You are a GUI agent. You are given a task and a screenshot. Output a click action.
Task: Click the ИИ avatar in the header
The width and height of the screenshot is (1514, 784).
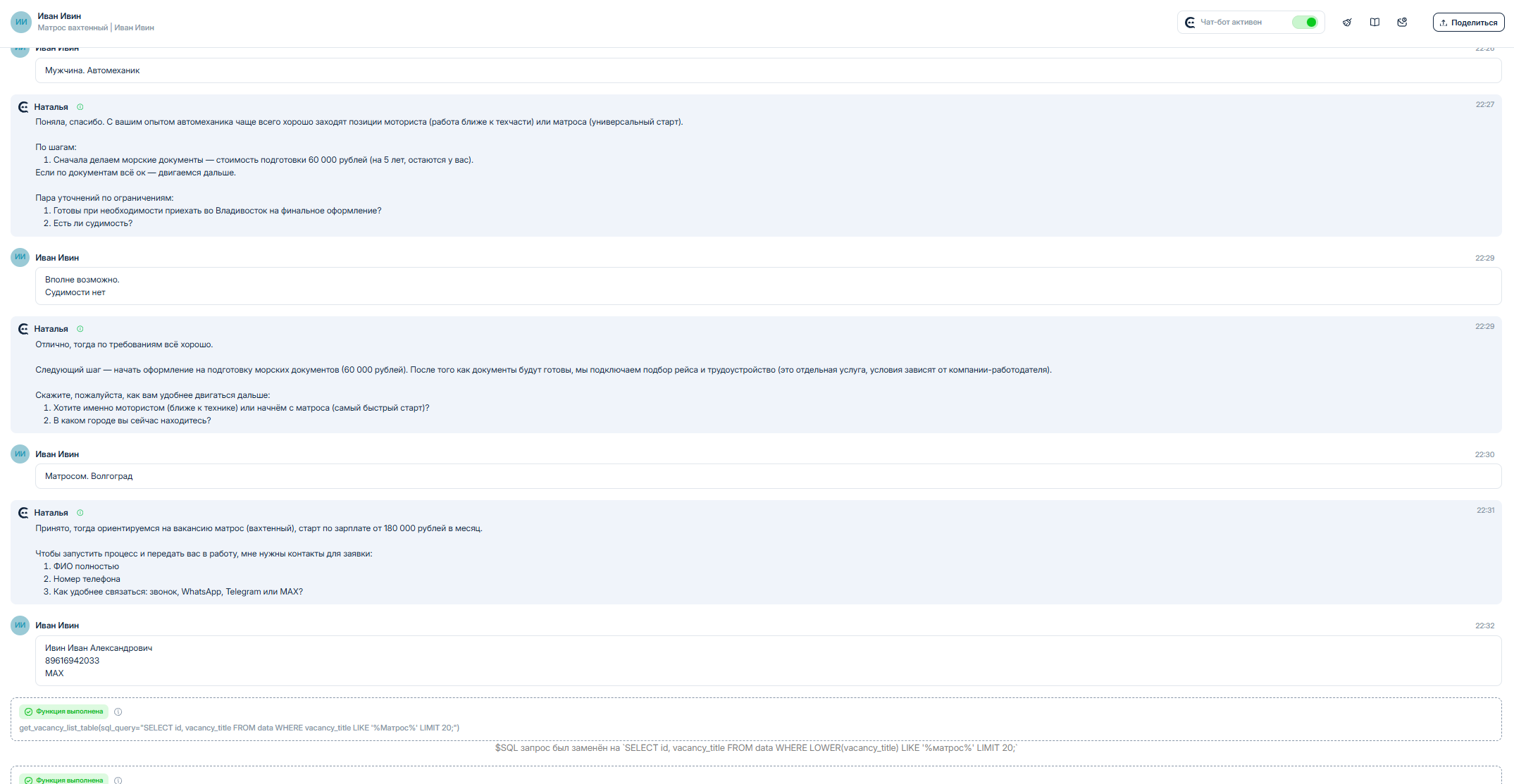click(21, 22)
